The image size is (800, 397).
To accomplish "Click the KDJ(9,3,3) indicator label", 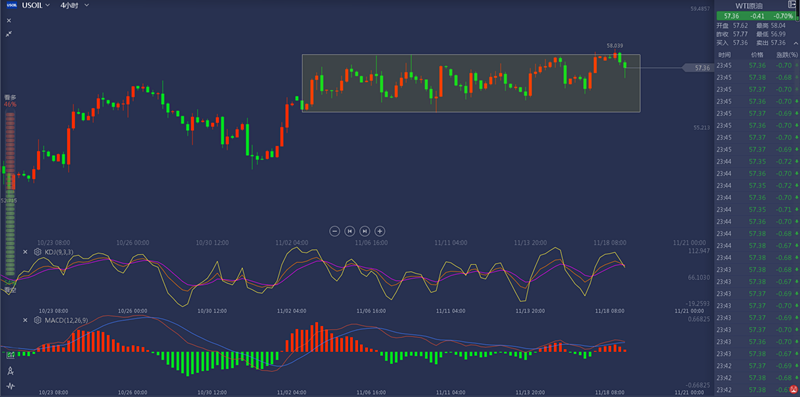I will 59,252.
